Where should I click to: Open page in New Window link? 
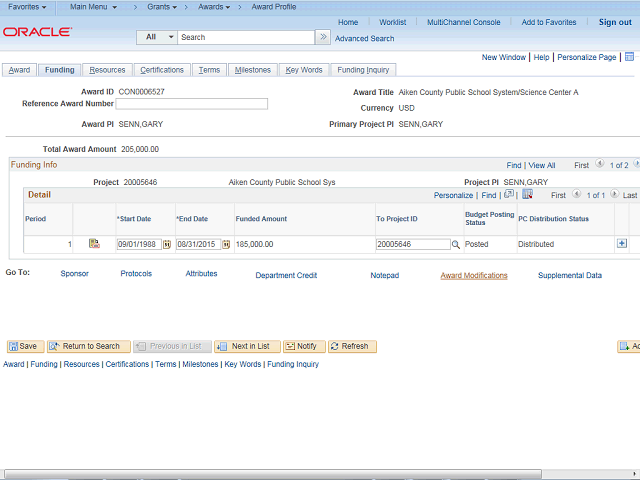tap(503, 57)
